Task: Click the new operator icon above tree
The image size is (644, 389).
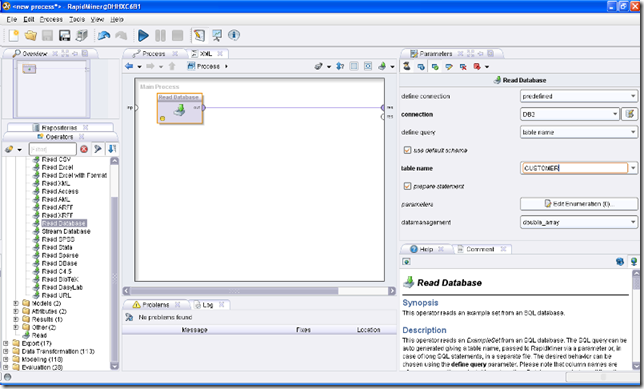Action: coord(9,149)
